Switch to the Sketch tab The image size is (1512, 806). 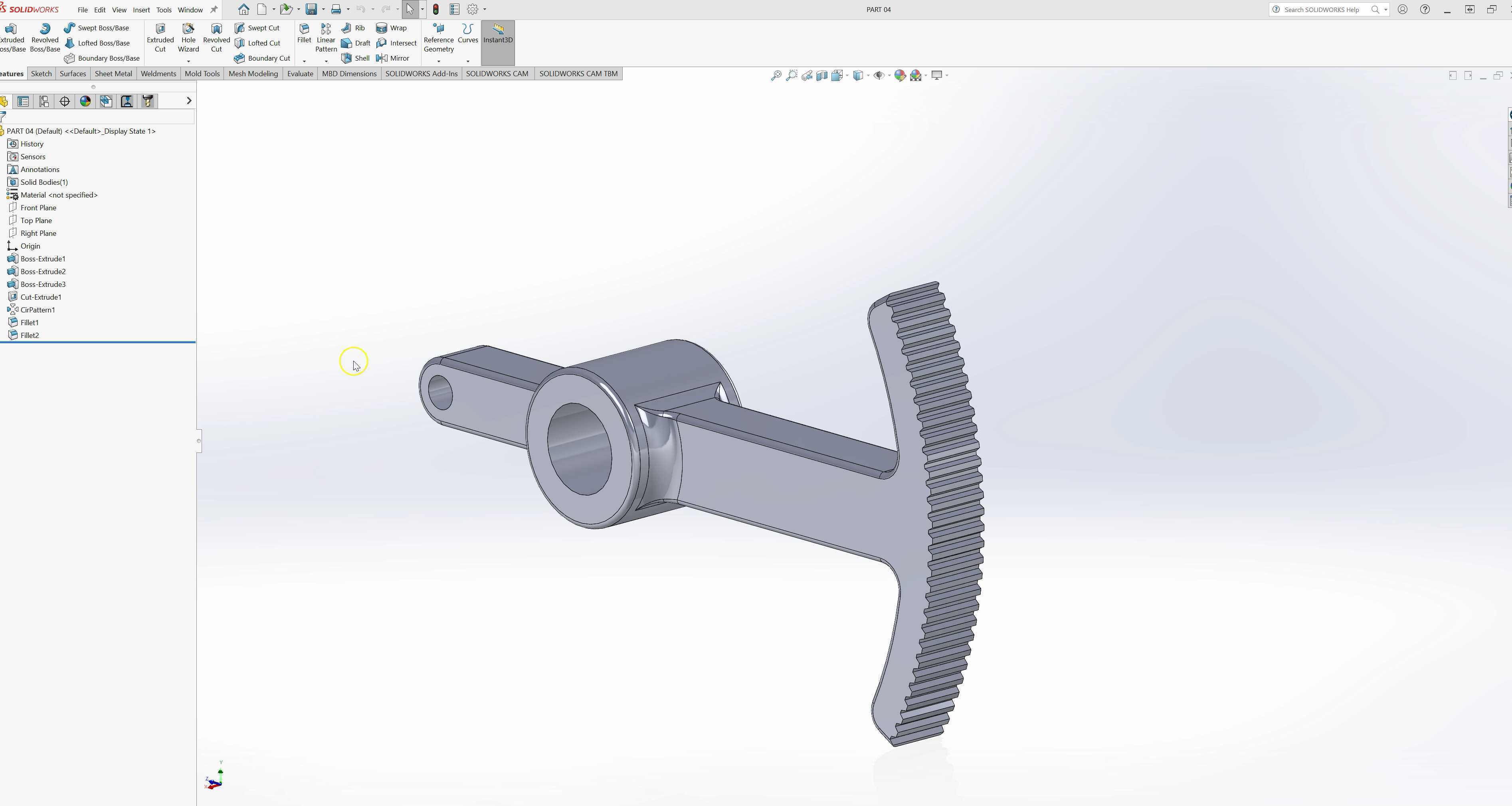pyautogui.click(x=41, y=73)
